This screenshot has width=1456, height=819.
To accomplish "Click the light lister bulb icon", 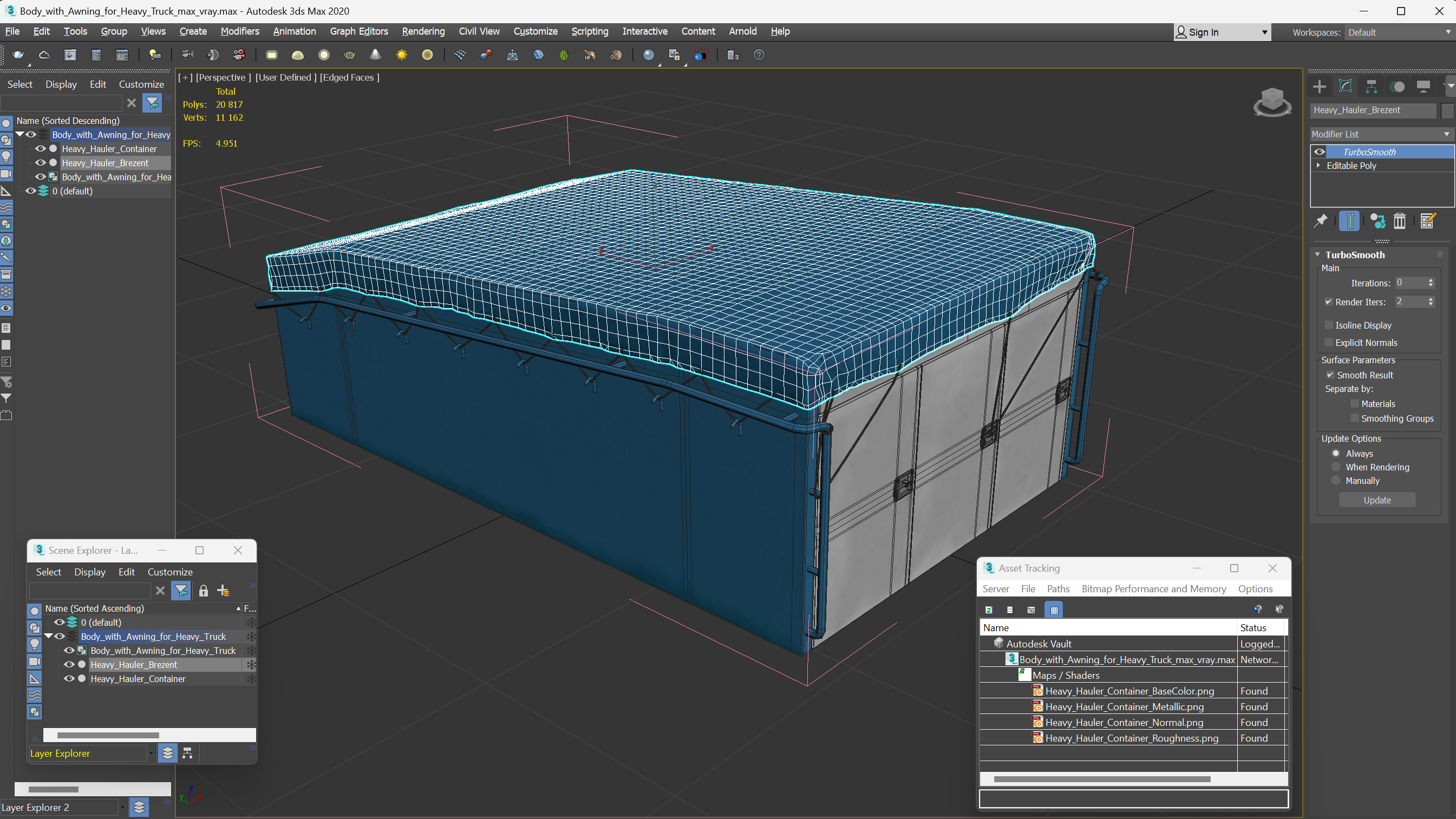I will 154,55.
